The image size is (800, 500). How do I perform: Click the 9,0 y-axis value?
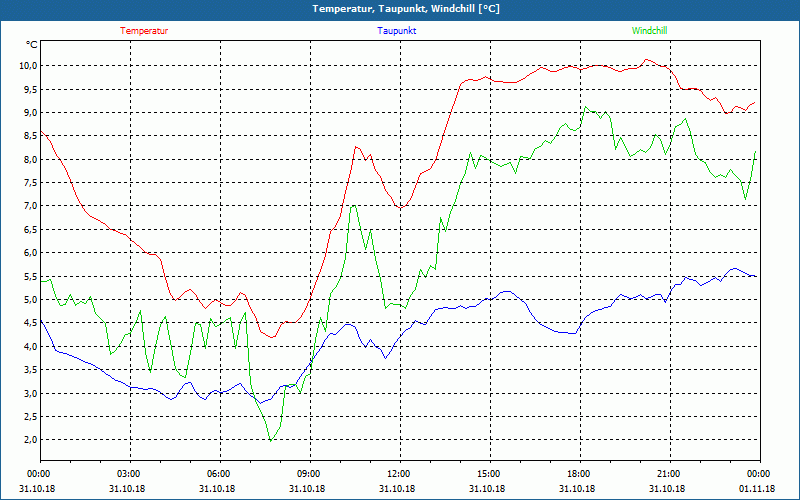click(30, 112)
